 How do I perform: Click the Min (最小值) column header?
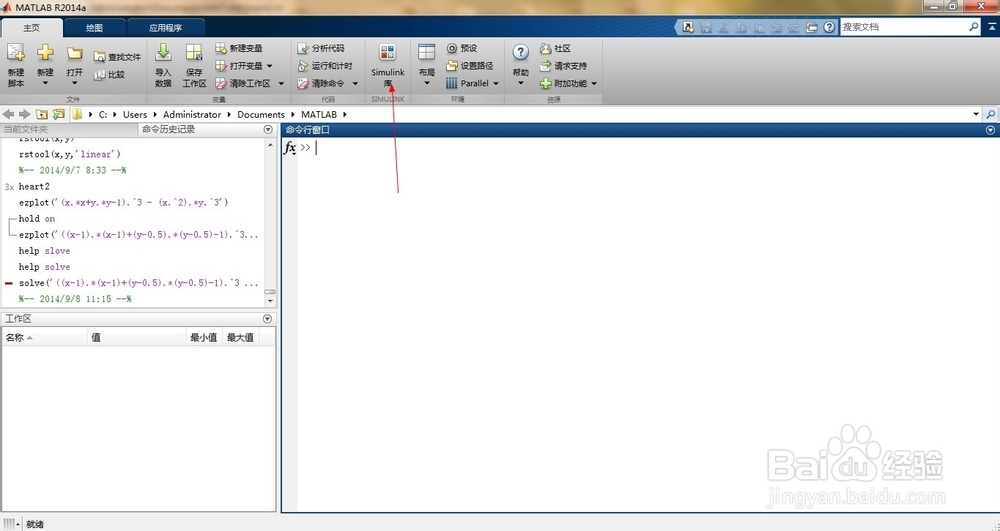[203, 338]
